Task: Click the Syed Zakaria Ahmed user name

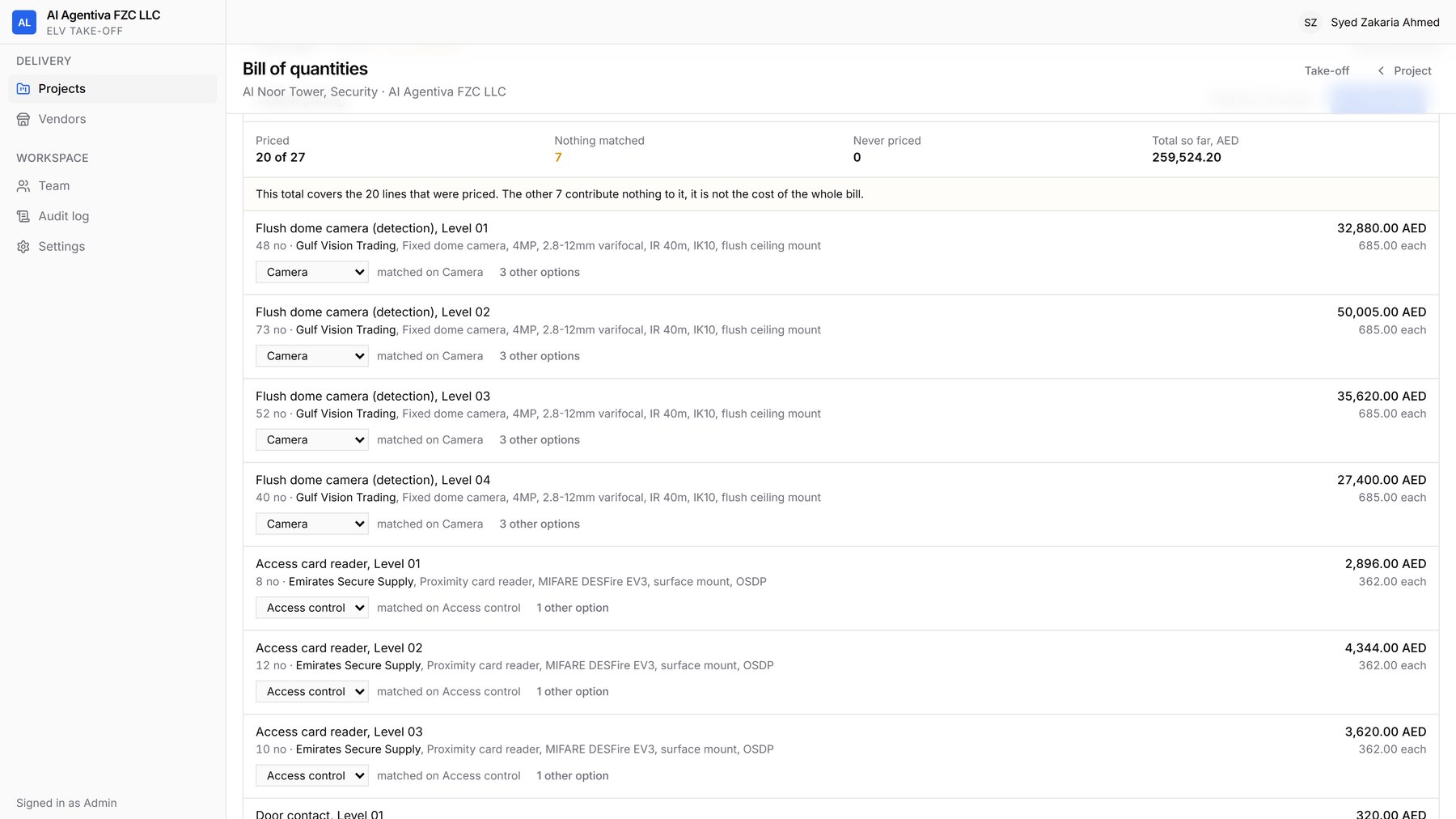Action: coord(1385,23)
